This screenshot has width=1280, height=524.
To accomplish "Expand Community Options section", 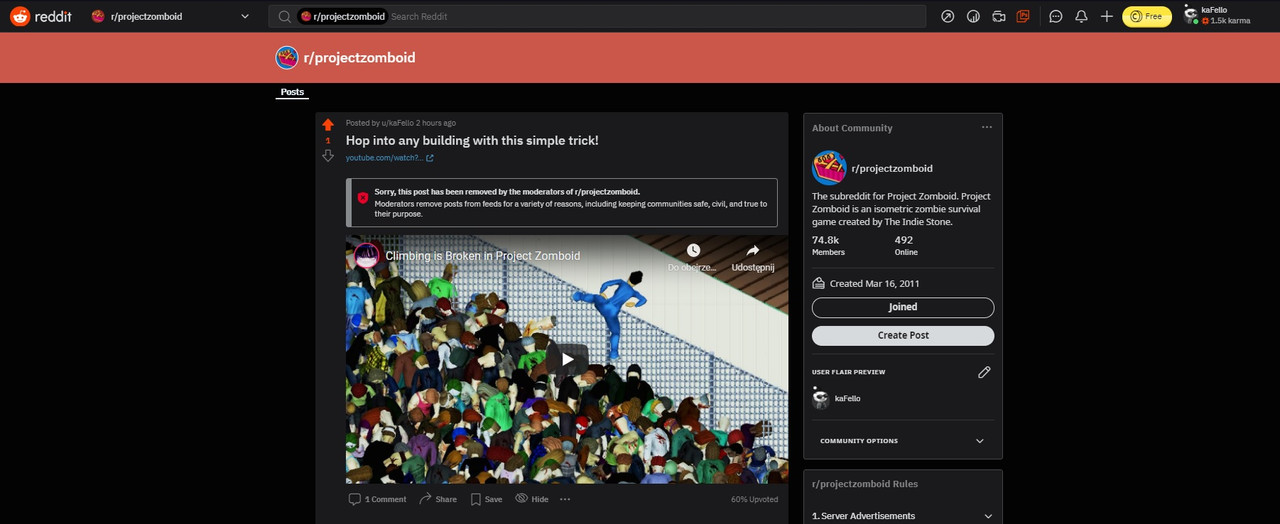I will pos(903,441).
